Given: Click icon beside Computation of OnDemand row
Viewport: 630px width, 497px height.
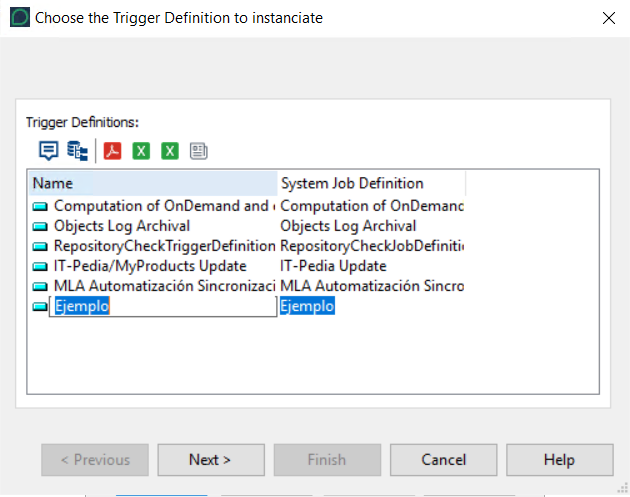Looking at the screenshot, I should tap(40, 207).
